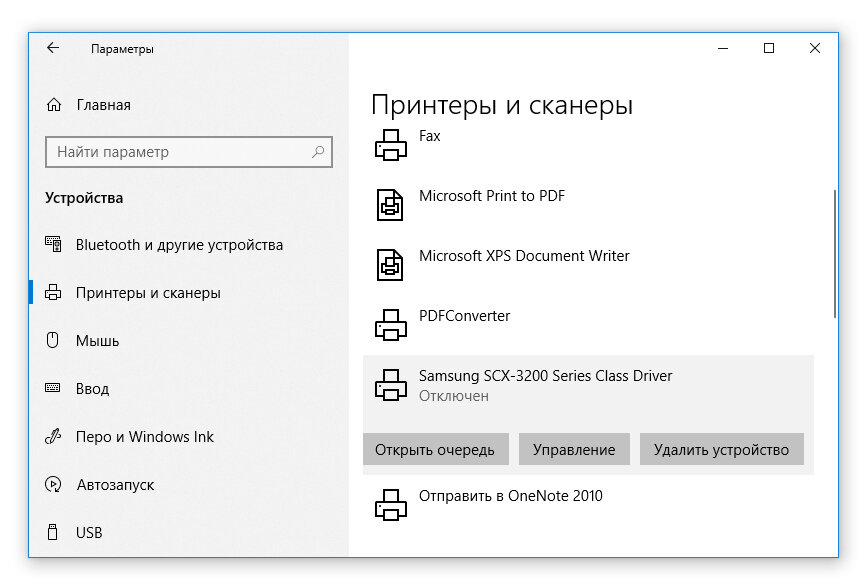This screenshot has width=867, height=587.
Task: Click the pen icon for Windows Ink
Action: 53,436
